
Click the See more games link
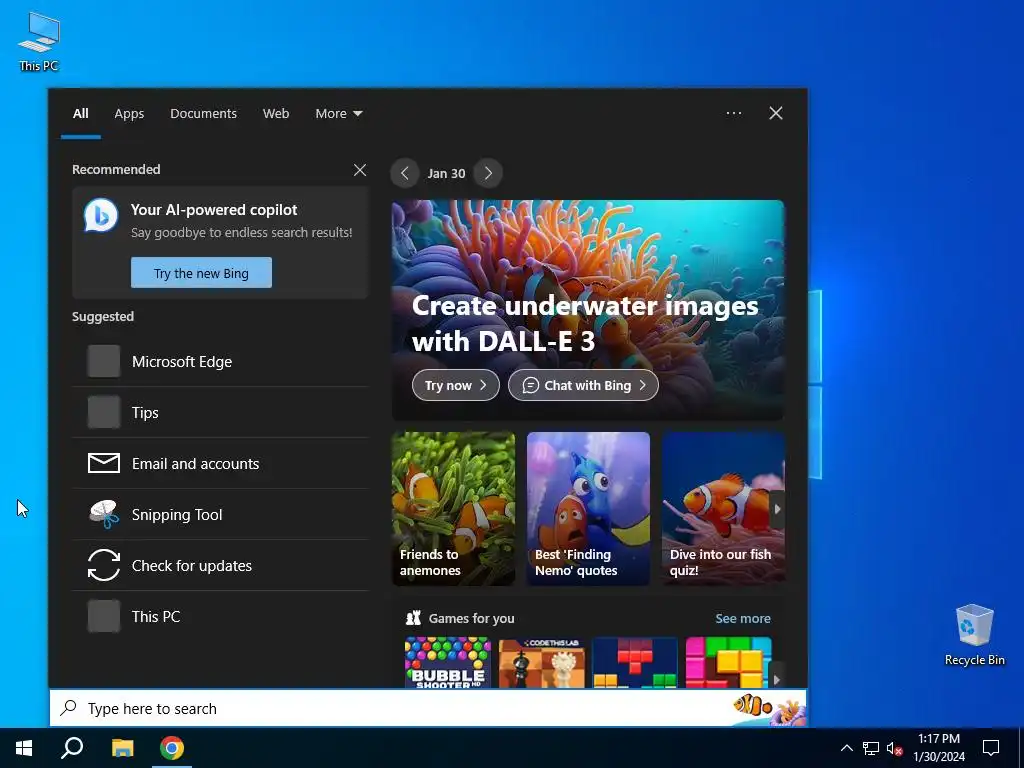tap(743, 618)
